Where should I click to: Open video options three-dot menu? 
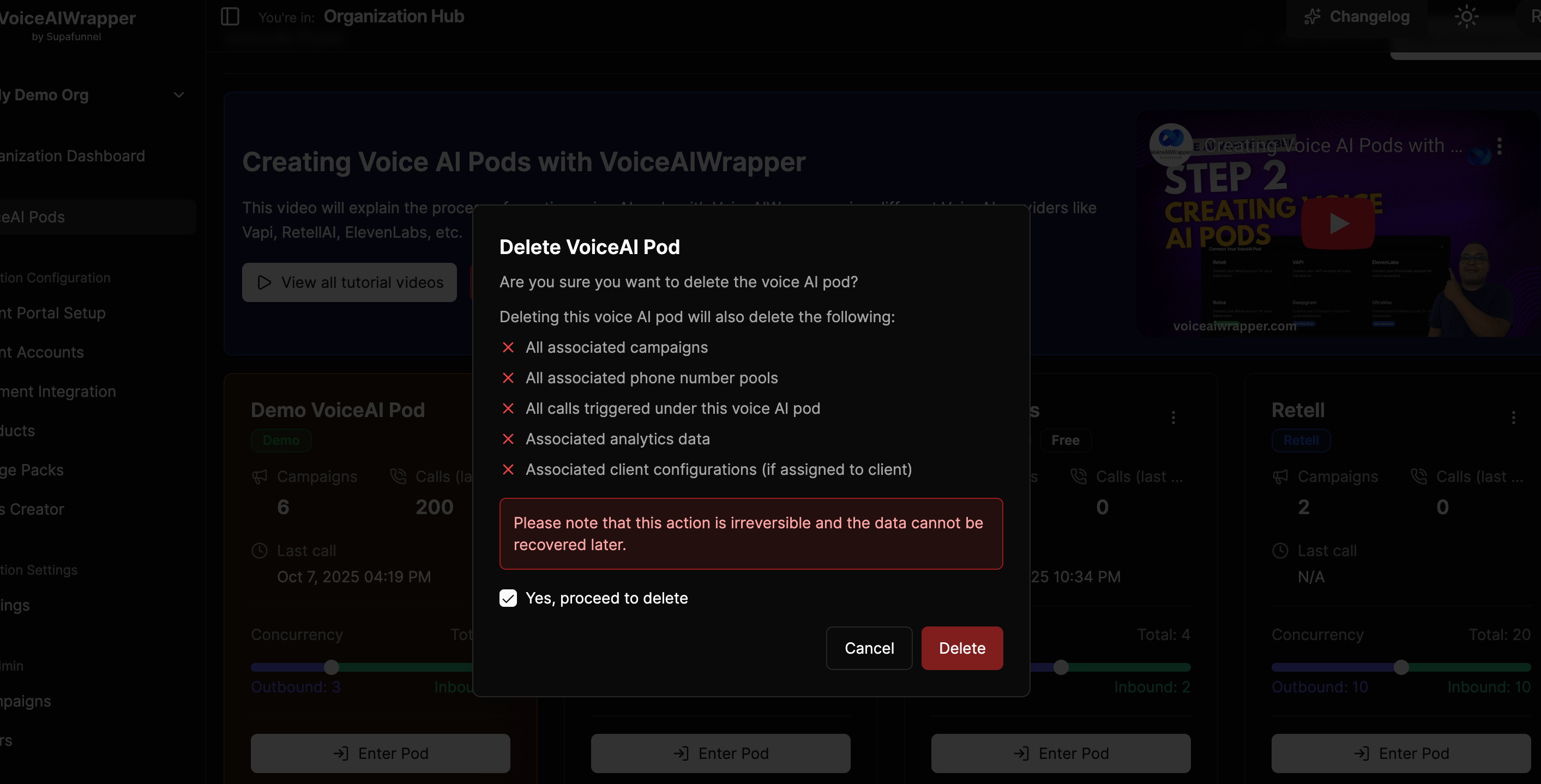1498,146
